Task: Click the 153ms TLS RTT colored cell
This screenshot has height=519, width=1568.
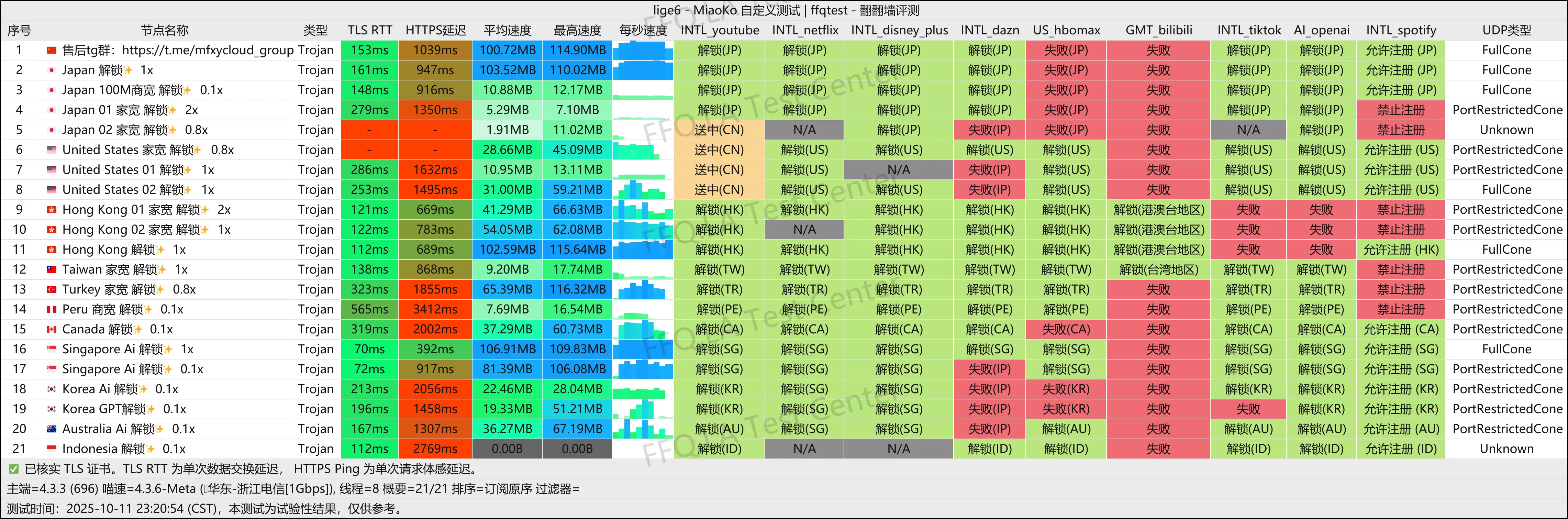Action: click(x=369, y=50)
